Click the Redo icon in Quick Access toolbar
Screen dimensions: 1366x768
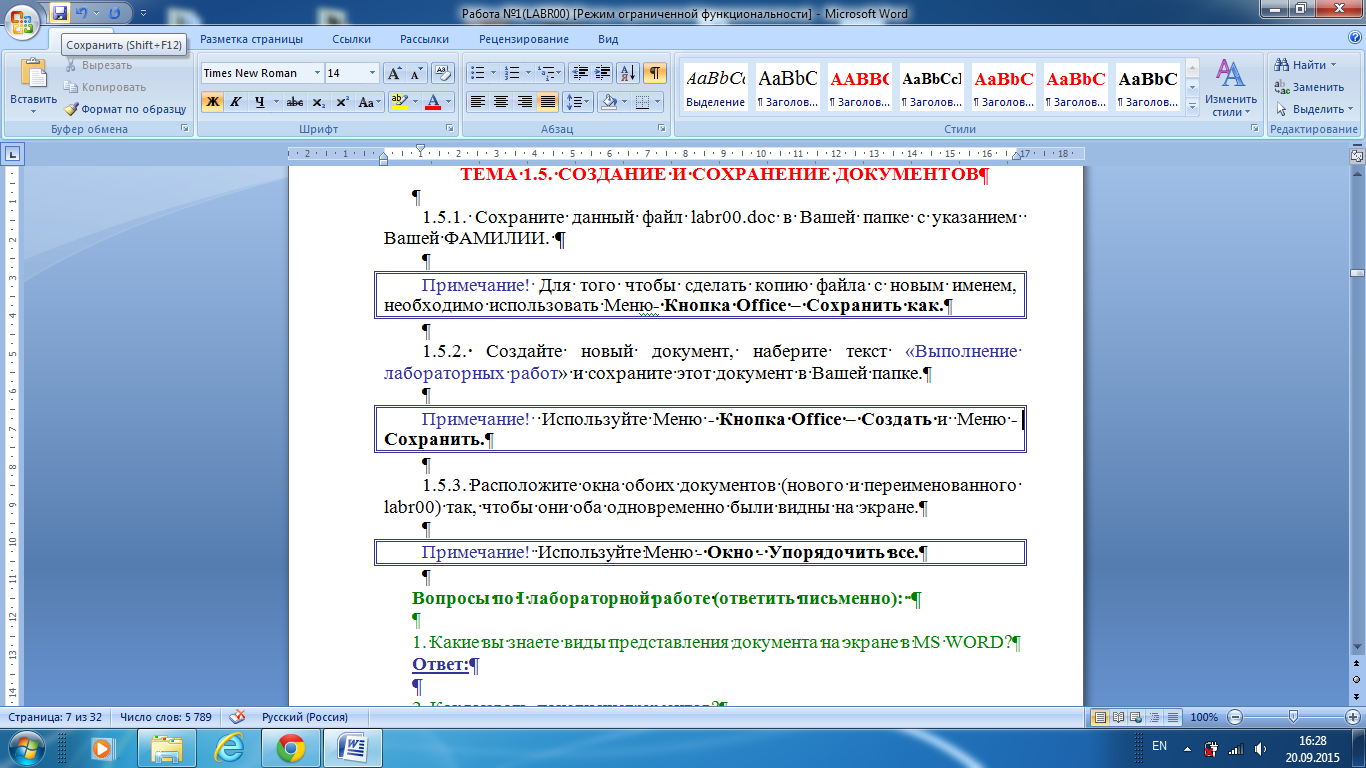click(114, 14)
